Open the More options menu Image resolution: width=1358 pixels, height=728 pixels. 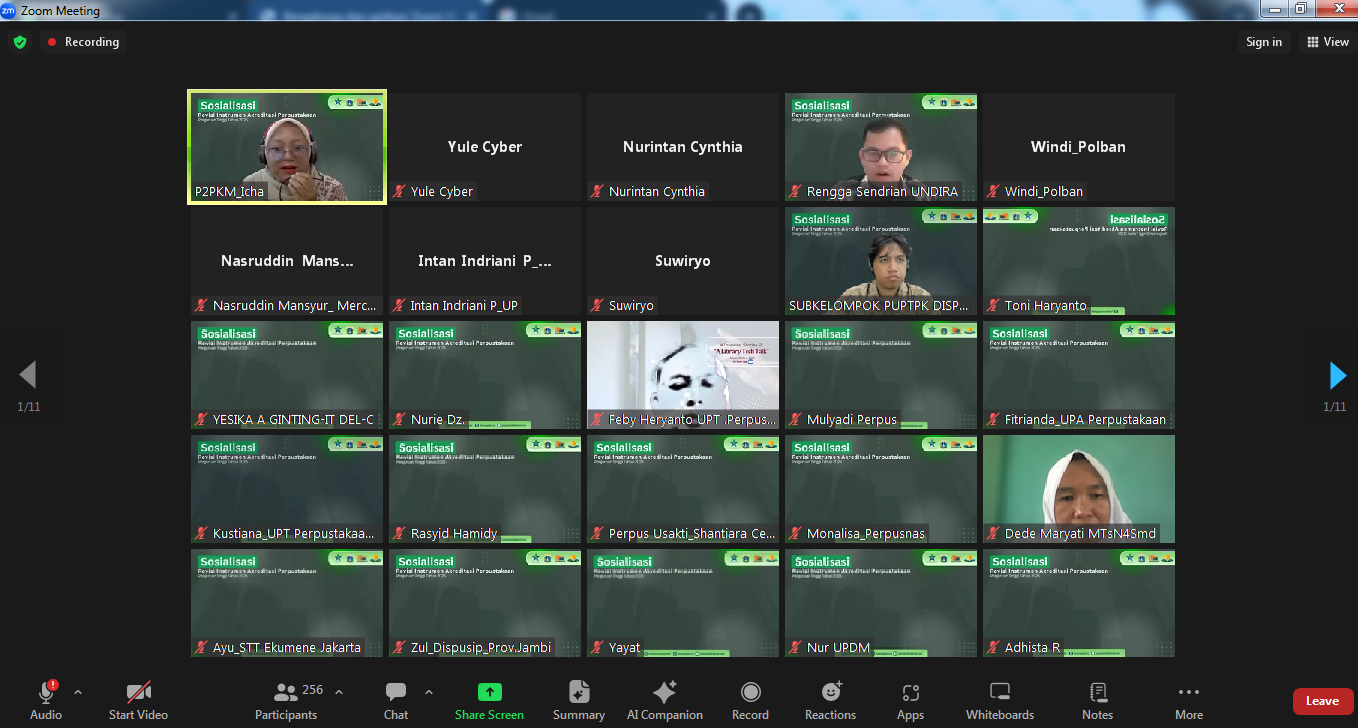click(1188, 700)
